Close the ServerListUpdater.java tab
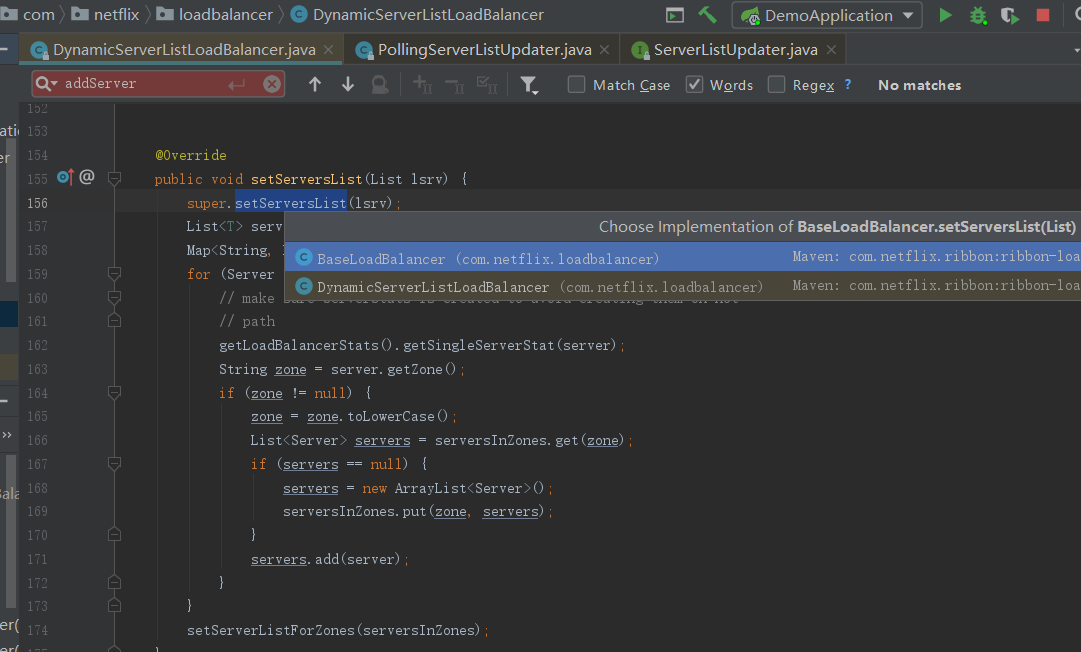This screenshot has height=652, width=1081. [x=831, y=50]
